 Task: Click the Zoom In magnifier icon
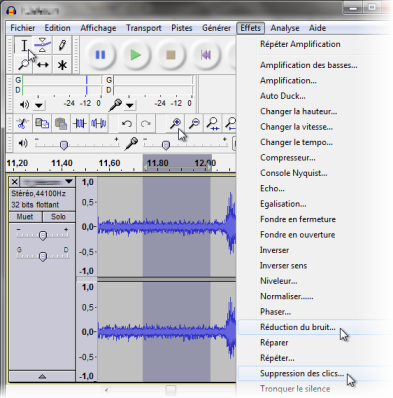click(x=175, y=124)
